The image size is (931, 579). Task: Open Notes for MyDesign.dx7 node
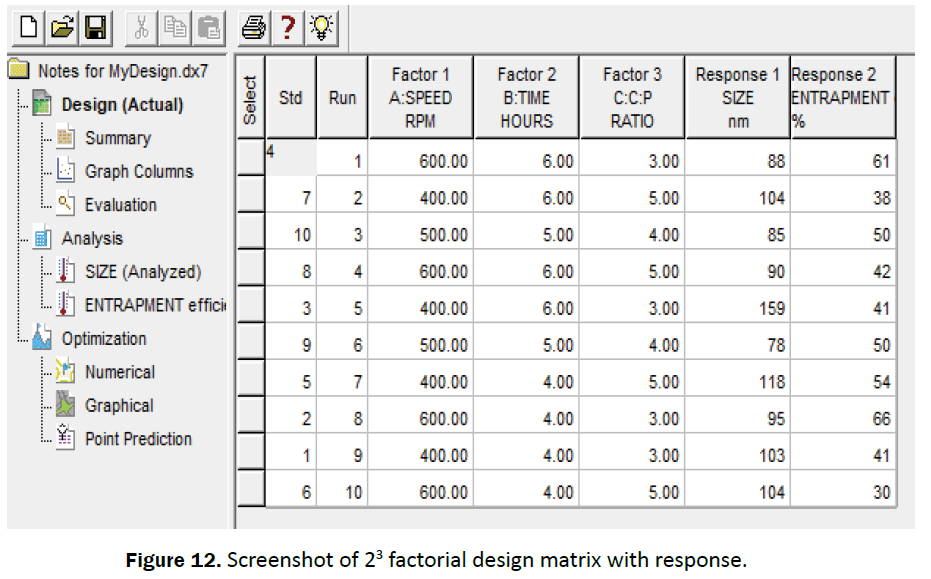pyautogui.click(x=122, y=71)
